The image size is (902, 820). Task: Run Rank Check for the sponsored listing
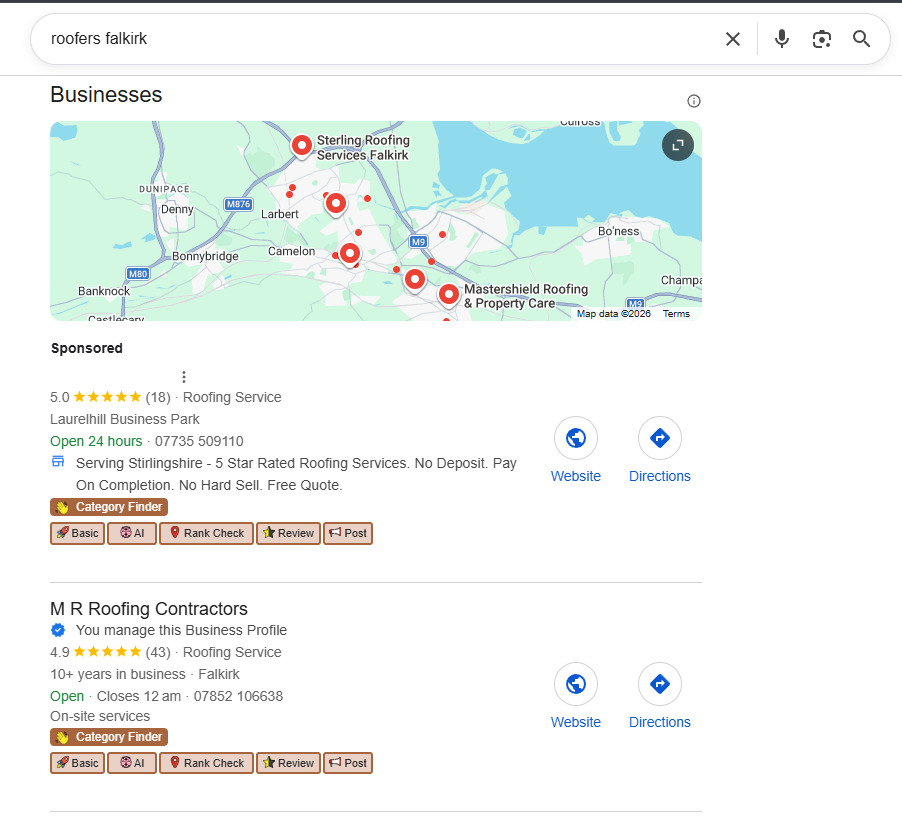coord(206,533)
